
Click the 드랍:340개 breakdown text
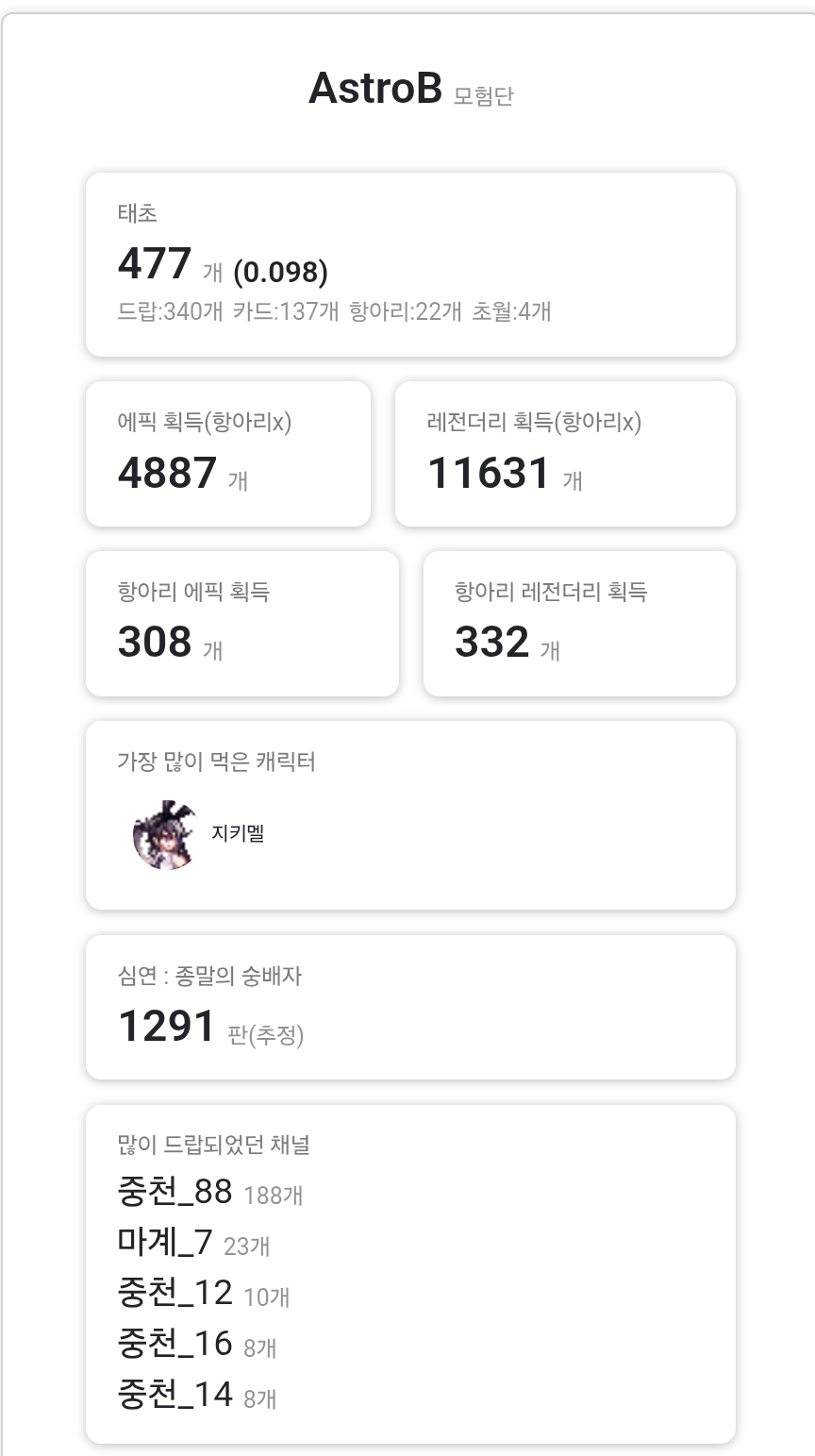(x=170, y=311)
